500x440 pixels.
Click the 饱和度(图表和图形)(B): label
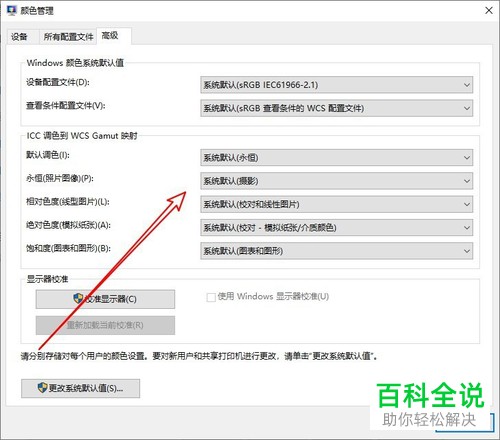tap(69, 248)
